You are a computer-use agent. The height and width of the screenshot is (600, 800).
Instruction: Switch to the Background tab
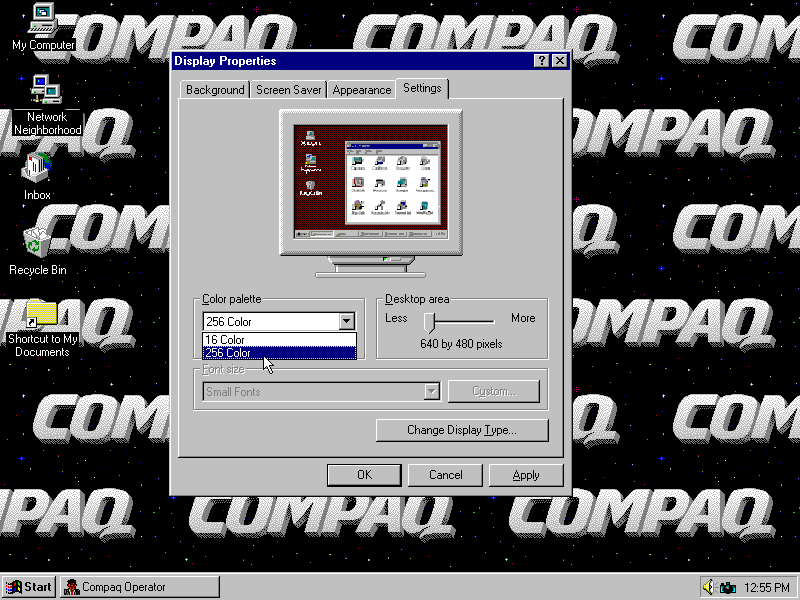point(215,90)
